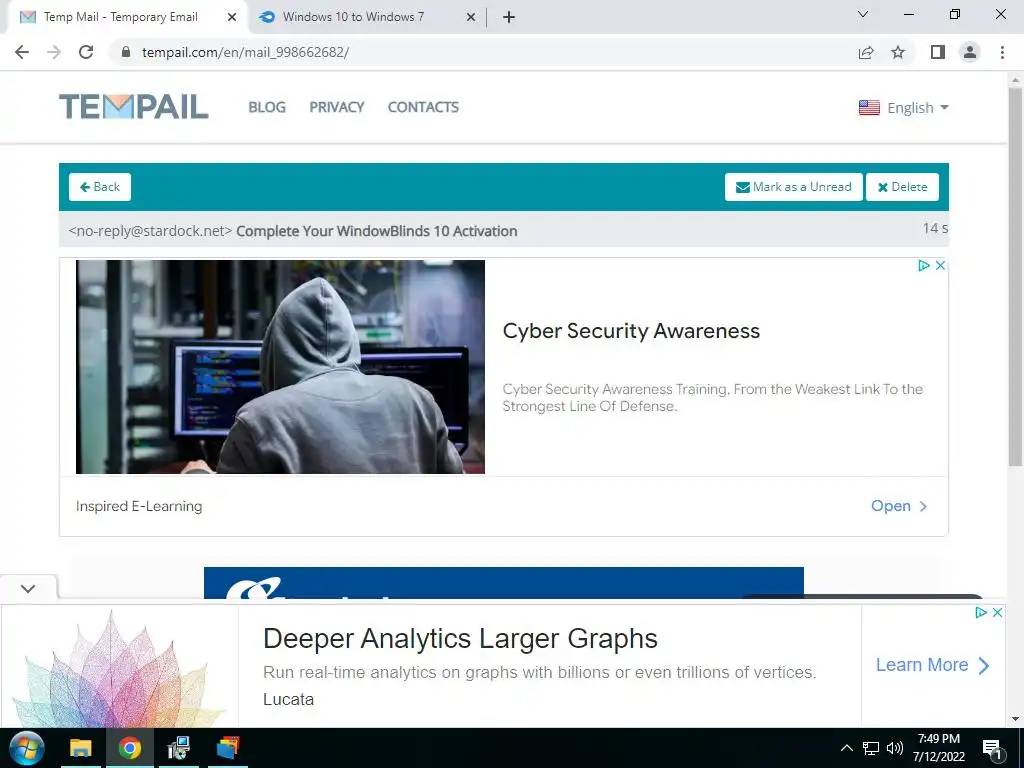Open the tab search chevron
This screenshot has height=768, width=1024.
point(863,14)
